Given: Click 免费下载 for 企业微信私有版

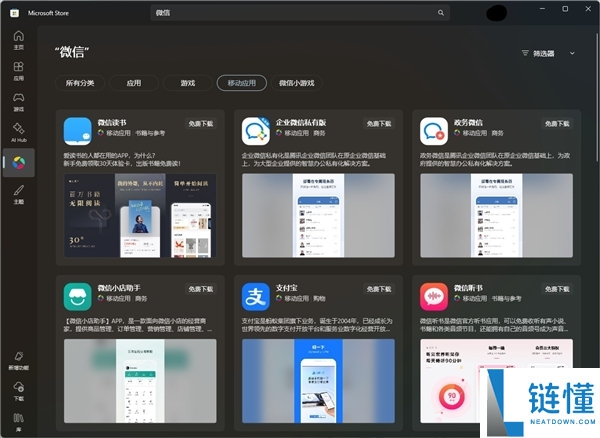Looking at the screenshot, I should pos(379,124).
